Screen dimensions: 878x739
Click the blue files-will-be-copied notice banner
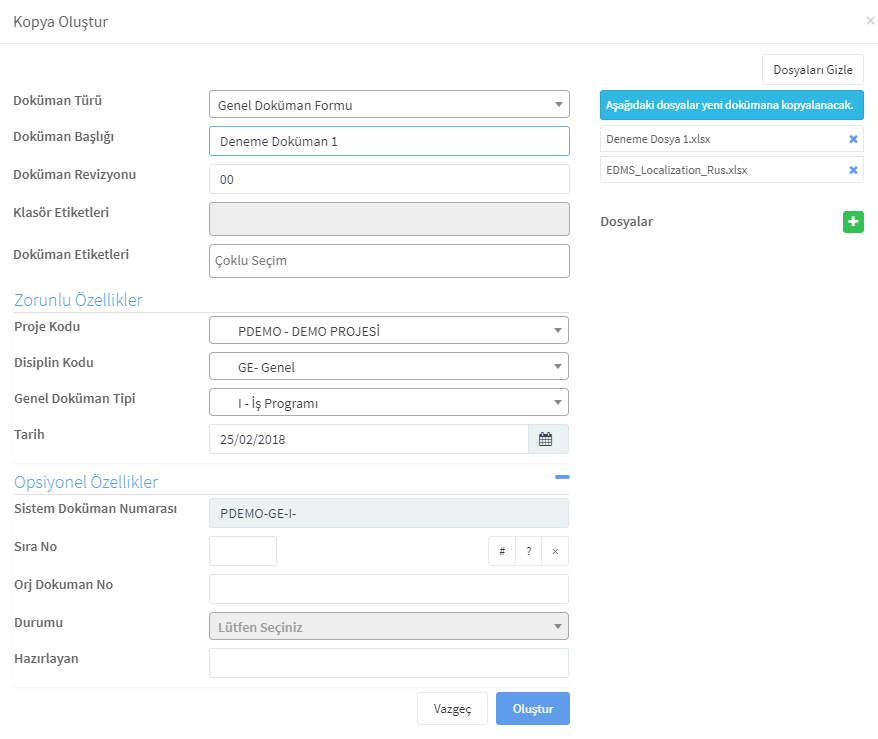[x=731, y=105]
